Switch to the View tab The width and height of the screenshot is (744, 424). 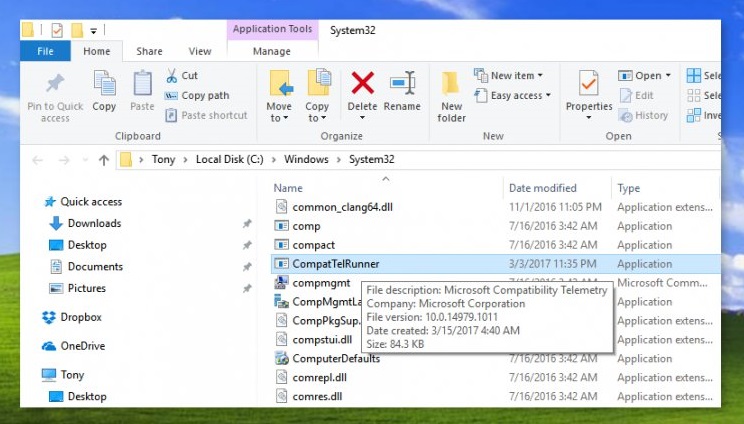click(x=200, y=51)
